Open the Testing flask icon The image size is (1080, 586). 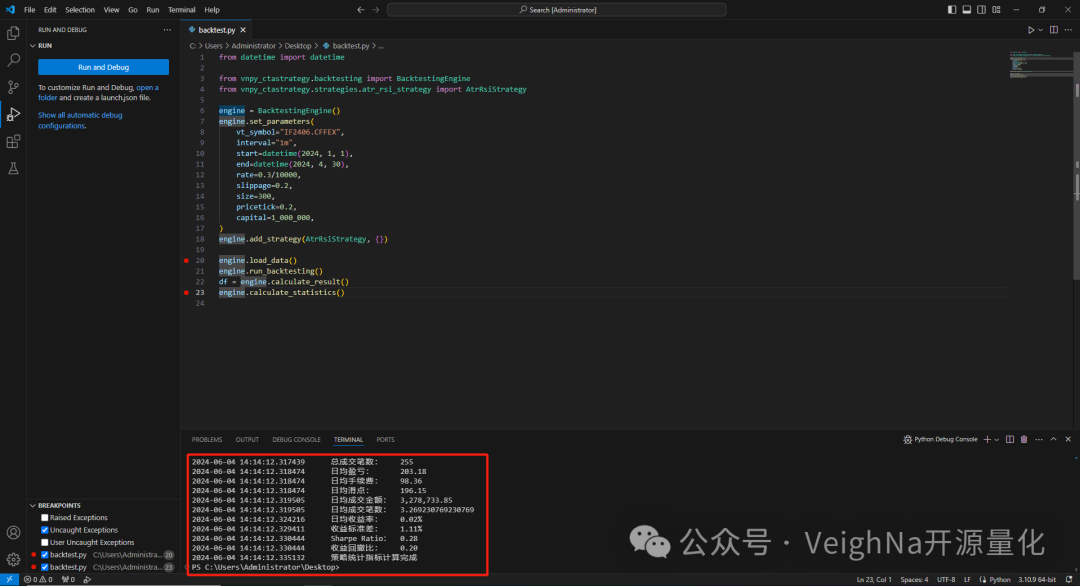point(13,168)
